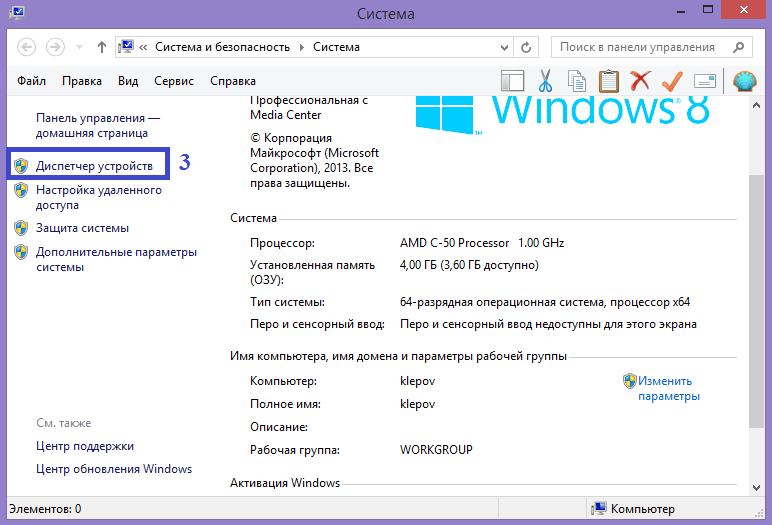The image size is (772, 525).
Task: Click the clipboard Paste icon
Action: (609, 81)
